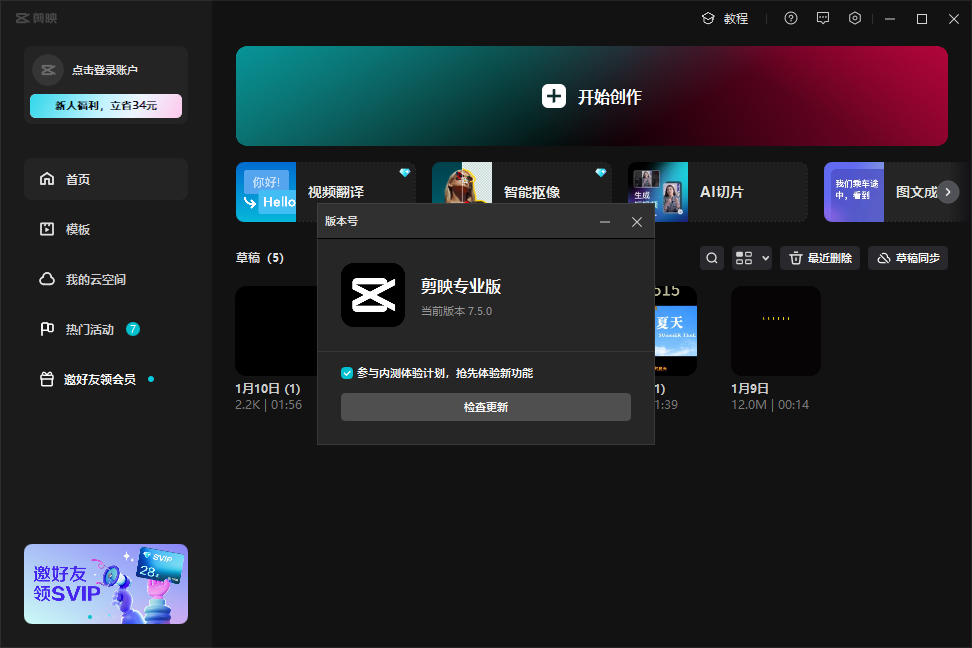Open 热门活动 in sidebar
Viewport: 972px width, 648px height.
tap(88, 329)
